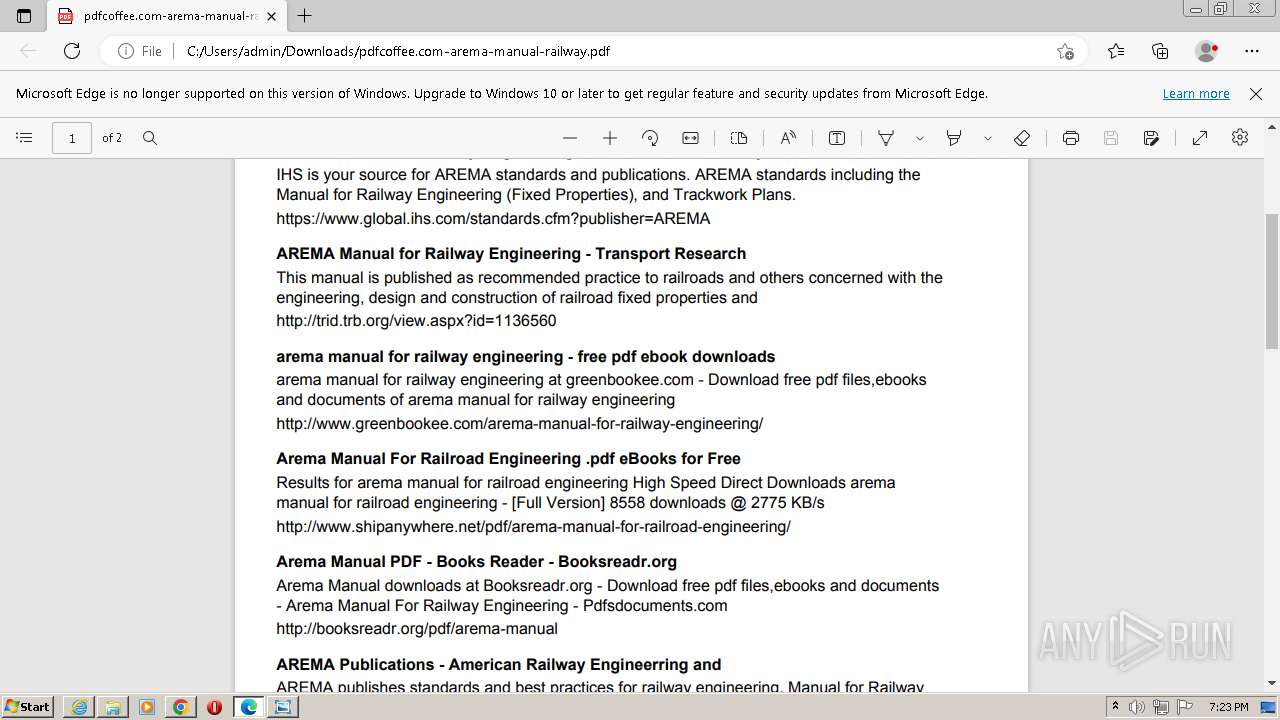The width and height of the screenshot is (1280, 720).
Task: Open PDF viewer settings gear
Action: click(x=1240, y=138)
